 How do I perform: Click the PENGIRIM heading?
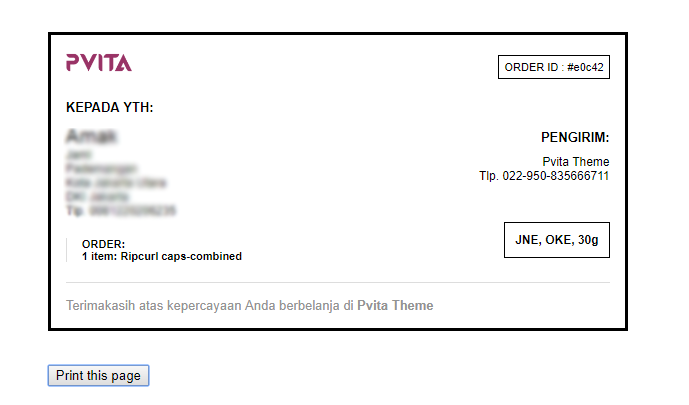click(x=575, y=138)
